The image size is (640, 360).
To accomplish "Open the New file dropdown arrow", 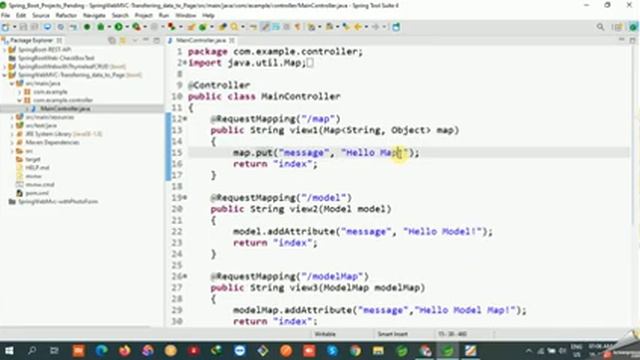I will pyautogui.click(x=14, y=27).
